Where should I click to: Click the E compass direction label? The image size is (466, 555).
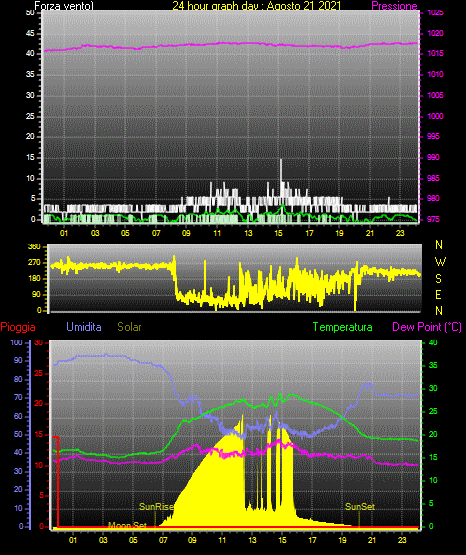438,295
